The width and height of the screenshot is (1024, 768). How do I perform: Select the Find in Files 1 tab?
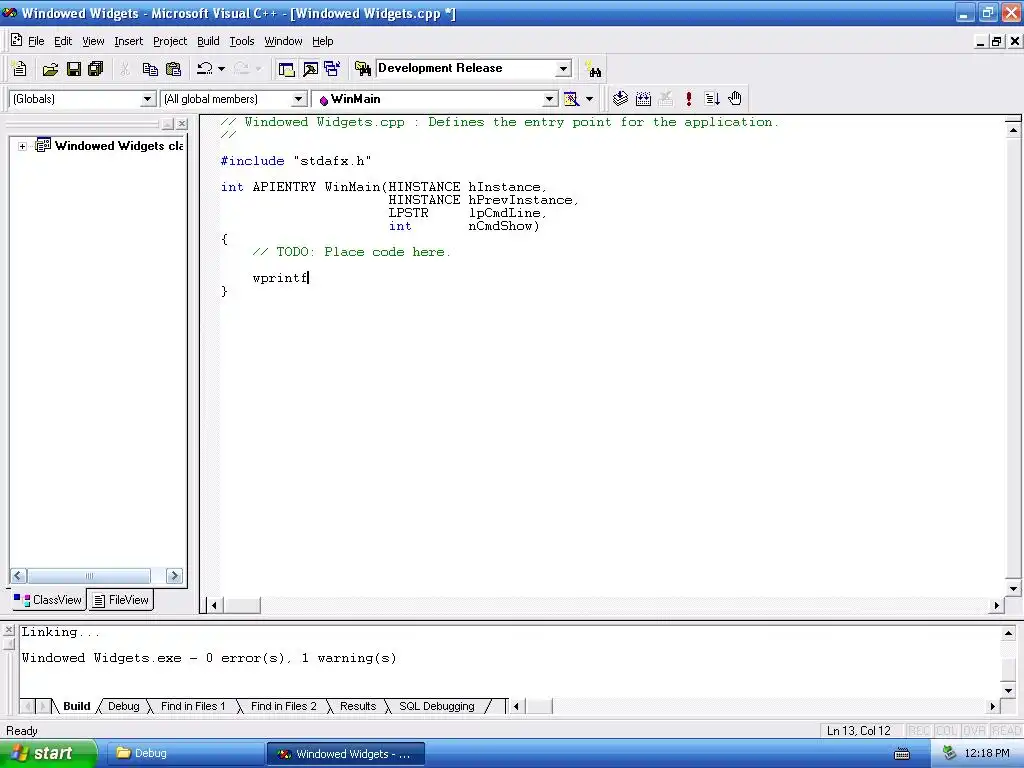pos(193,706)
